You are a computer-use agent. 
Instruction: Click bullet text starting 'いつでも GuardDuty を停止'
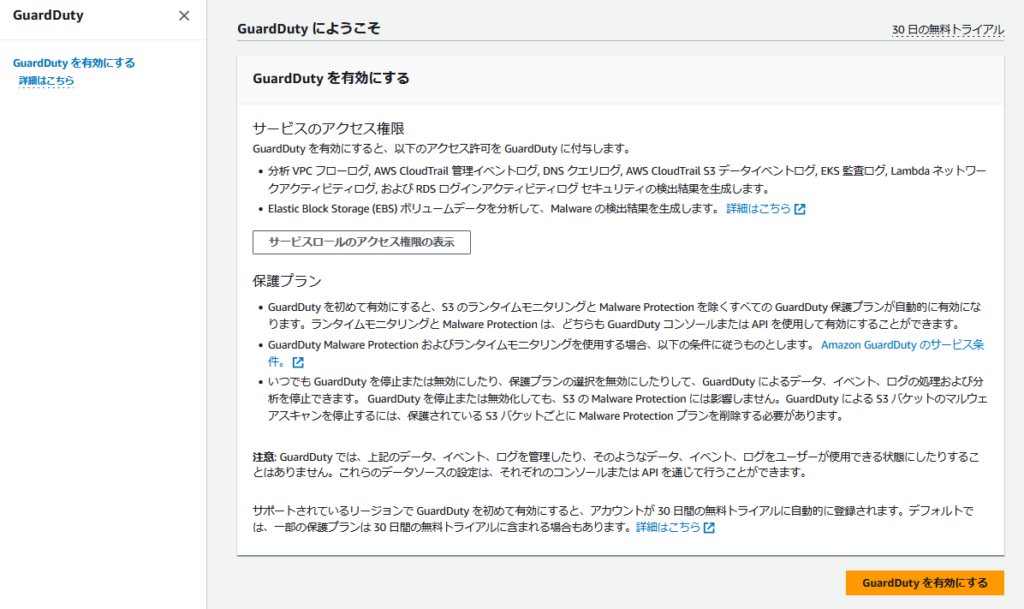point(627,398)
